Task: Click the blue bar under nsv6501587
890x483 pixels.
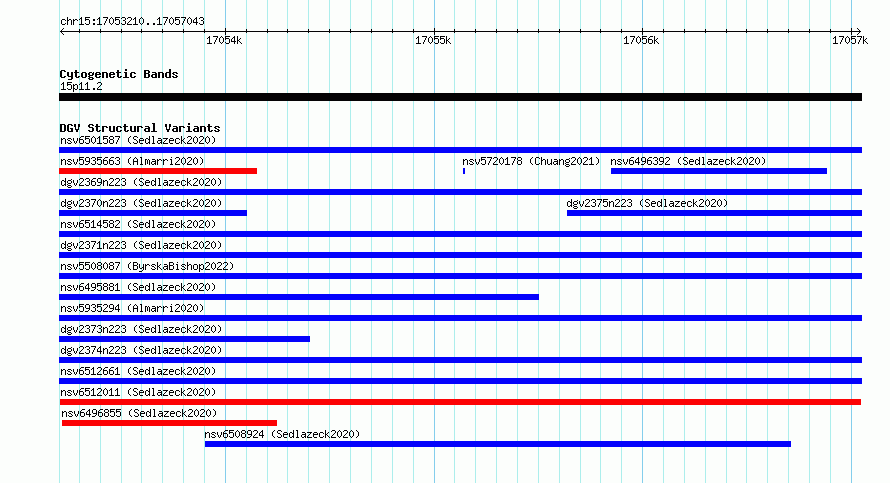Action: coord(460,150)
